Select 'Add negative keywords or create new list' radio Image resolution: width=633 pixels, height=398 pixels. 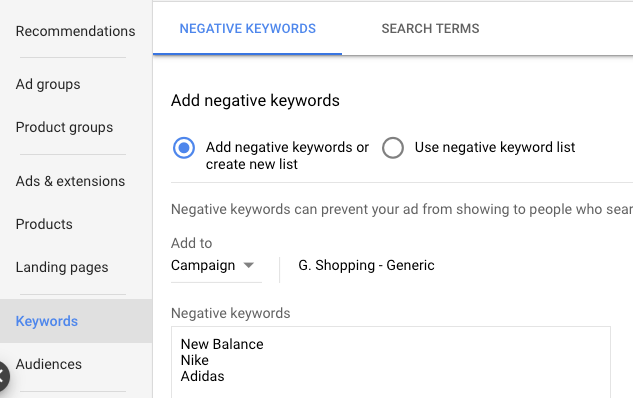(184, 148)
